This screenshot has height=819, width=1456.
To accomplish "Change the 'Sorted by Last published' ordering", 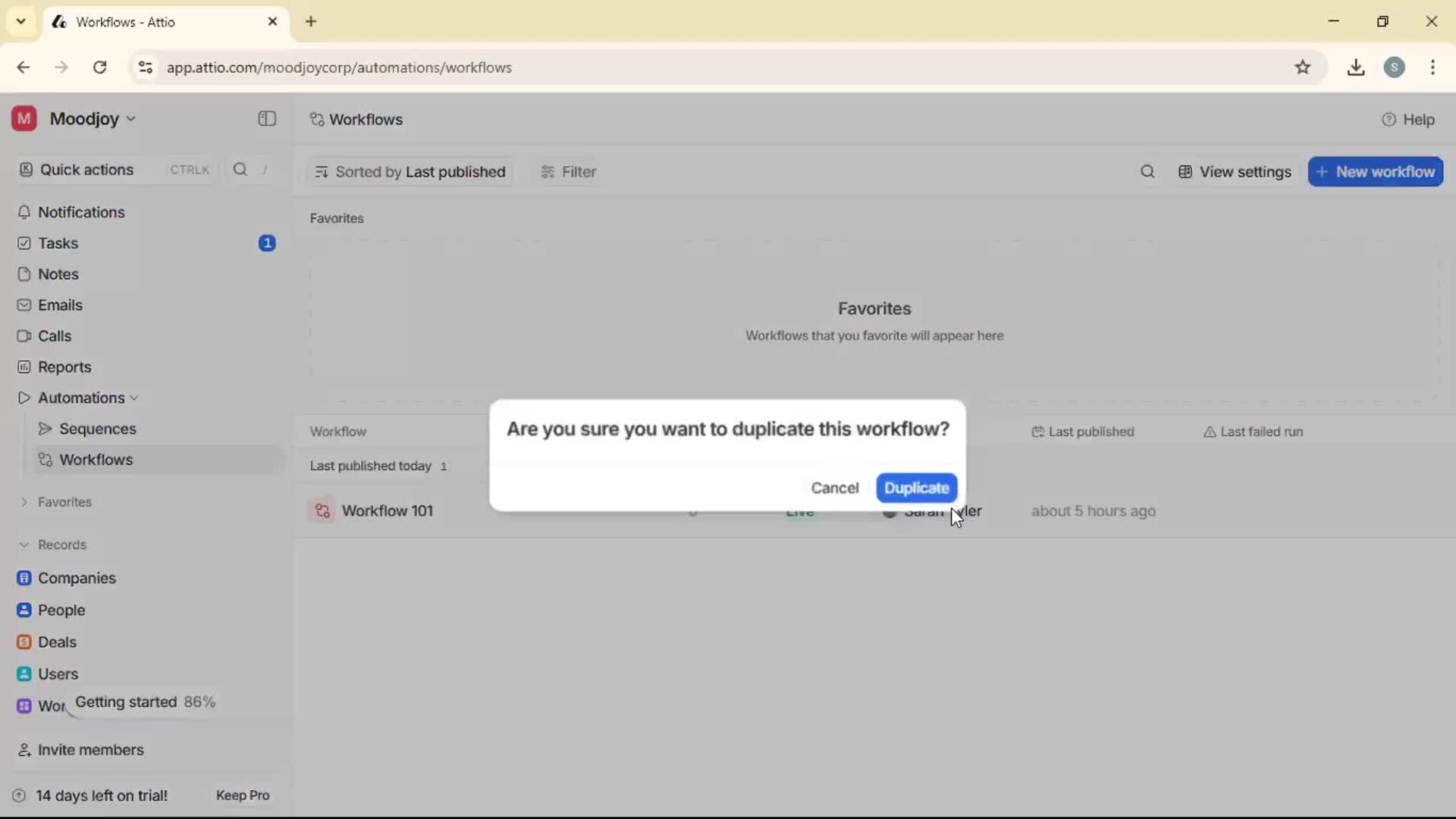I will (x=409, y=171).
